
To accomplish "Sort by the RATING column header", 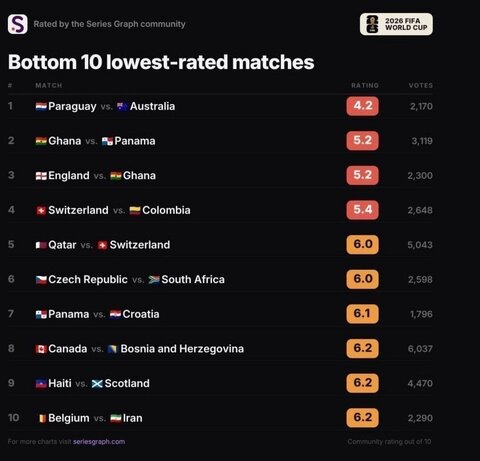I will tap(365, 85).
